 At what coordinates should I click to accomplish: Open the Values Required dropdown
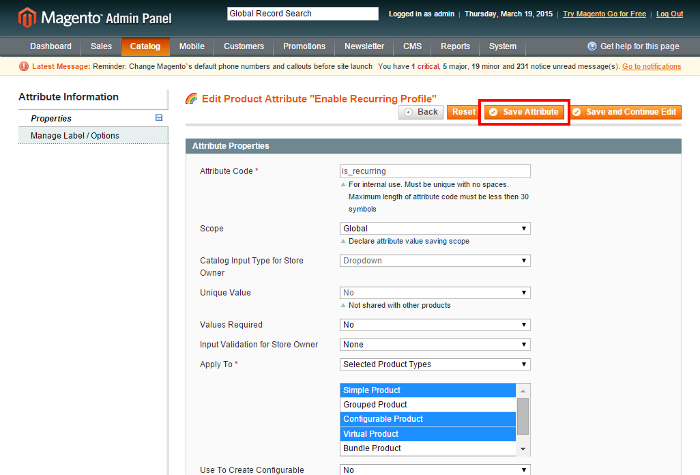435,325
